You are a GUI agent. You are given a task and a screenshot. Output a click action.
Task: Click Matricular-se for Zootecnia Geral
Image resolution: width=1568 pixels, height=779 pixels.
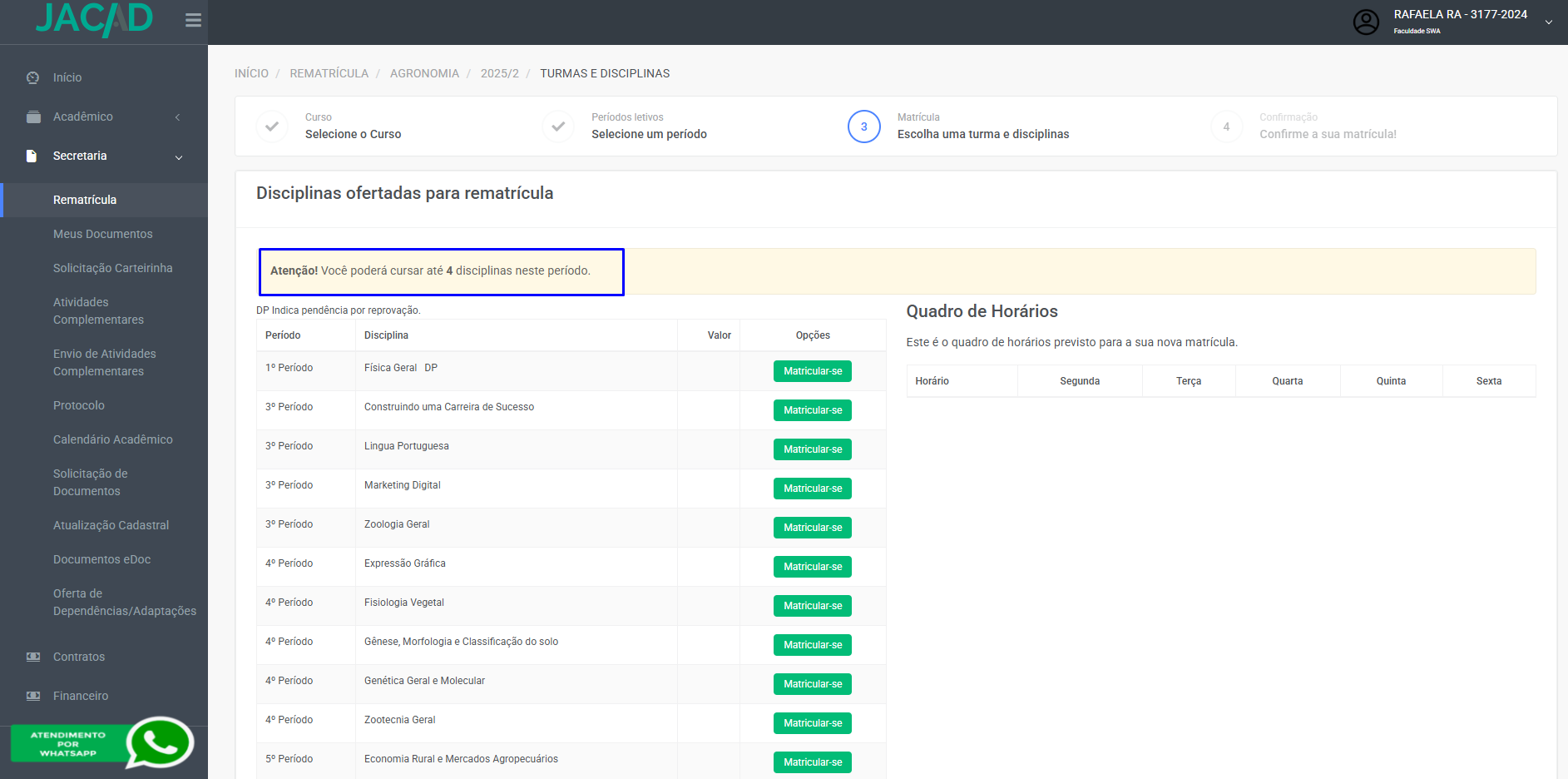[x=813, y=723]
